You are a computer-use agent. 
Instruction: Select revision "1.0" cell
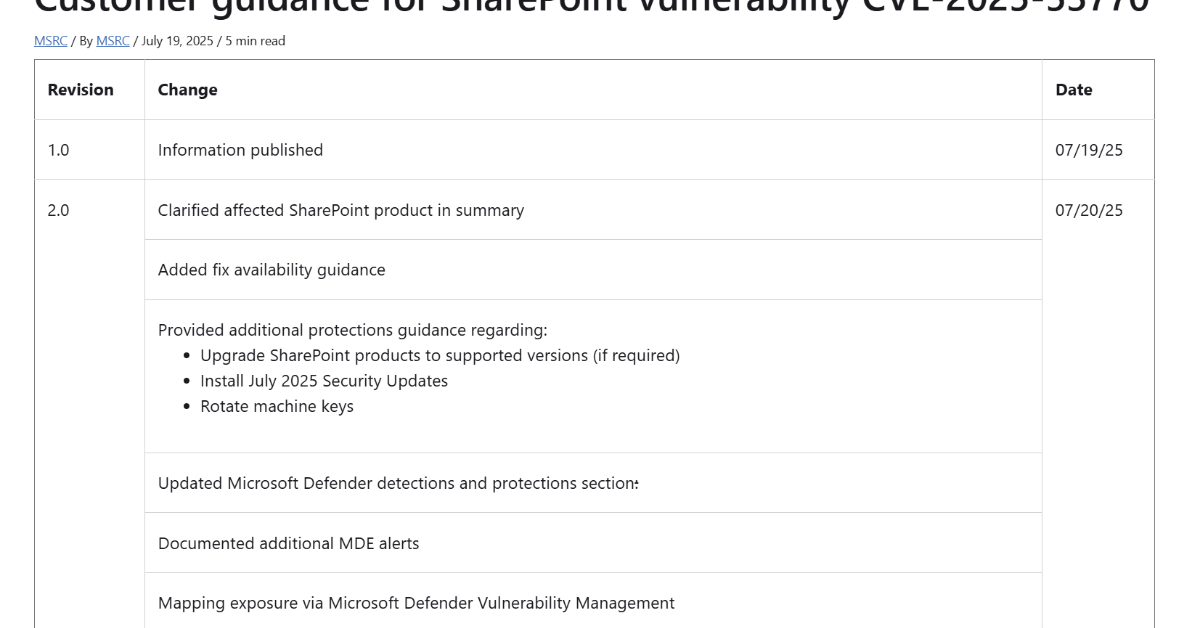click(59, 150)
